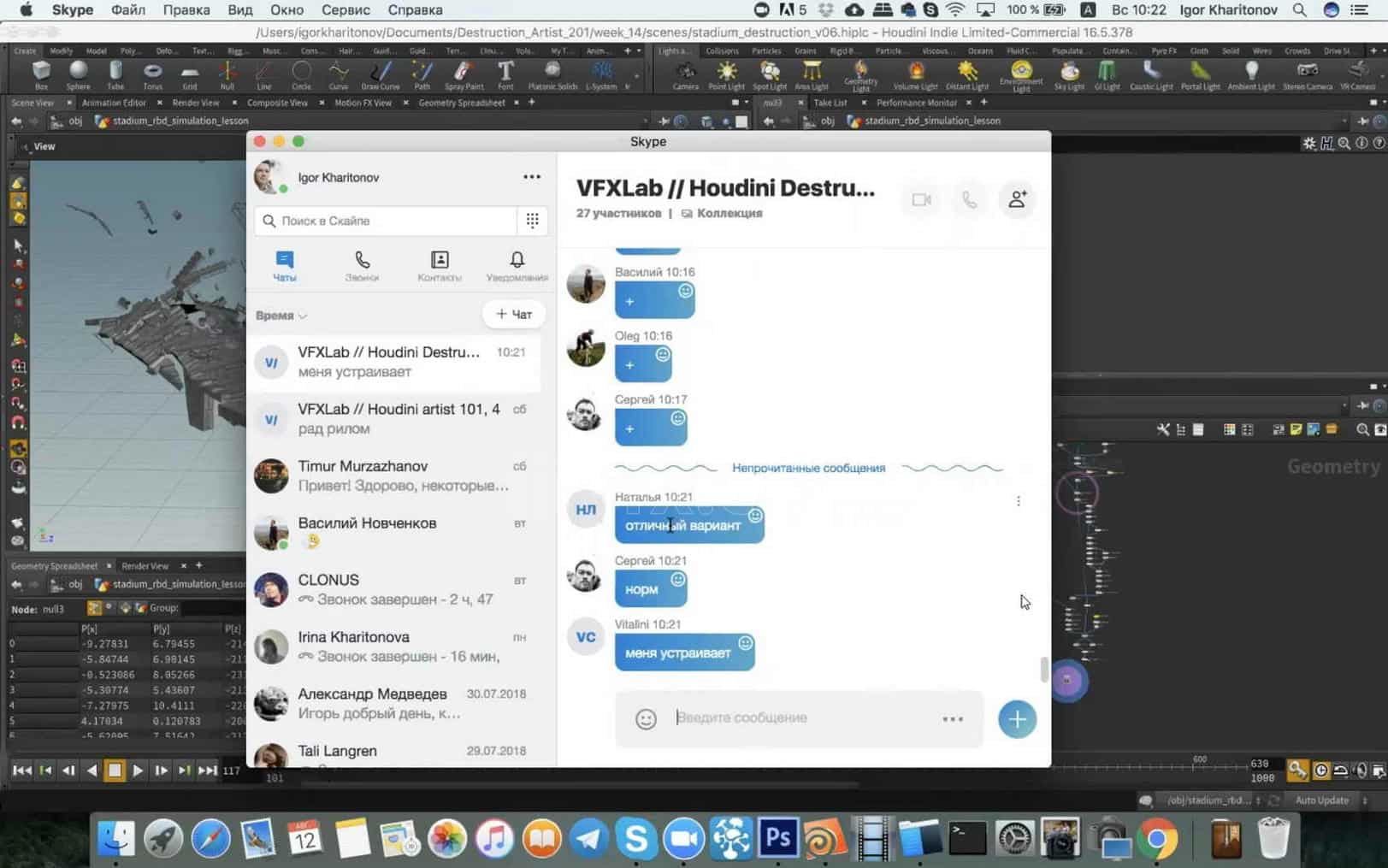The width and height of the screenshot is (1388, 868).
Task: Open Skype Файл menu
Action: pyautogui.click(x=127, y=10)
